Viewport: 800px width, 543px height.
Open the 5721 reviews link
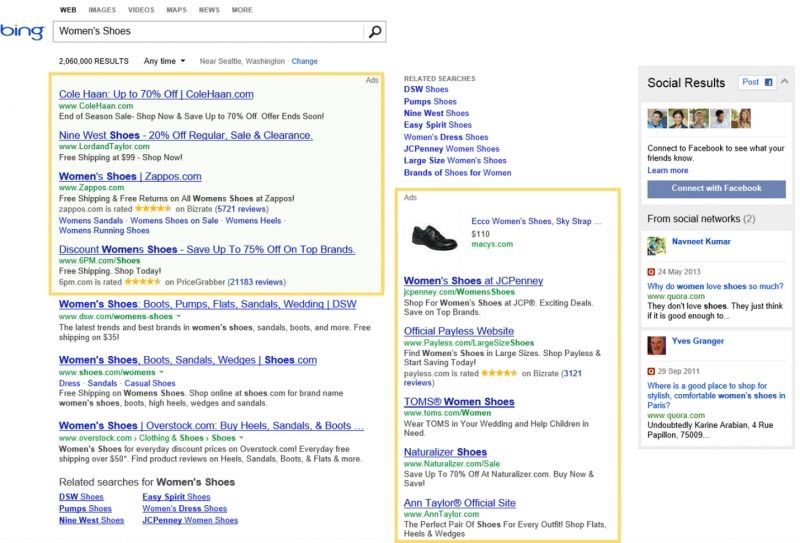[x=241, y=209]
